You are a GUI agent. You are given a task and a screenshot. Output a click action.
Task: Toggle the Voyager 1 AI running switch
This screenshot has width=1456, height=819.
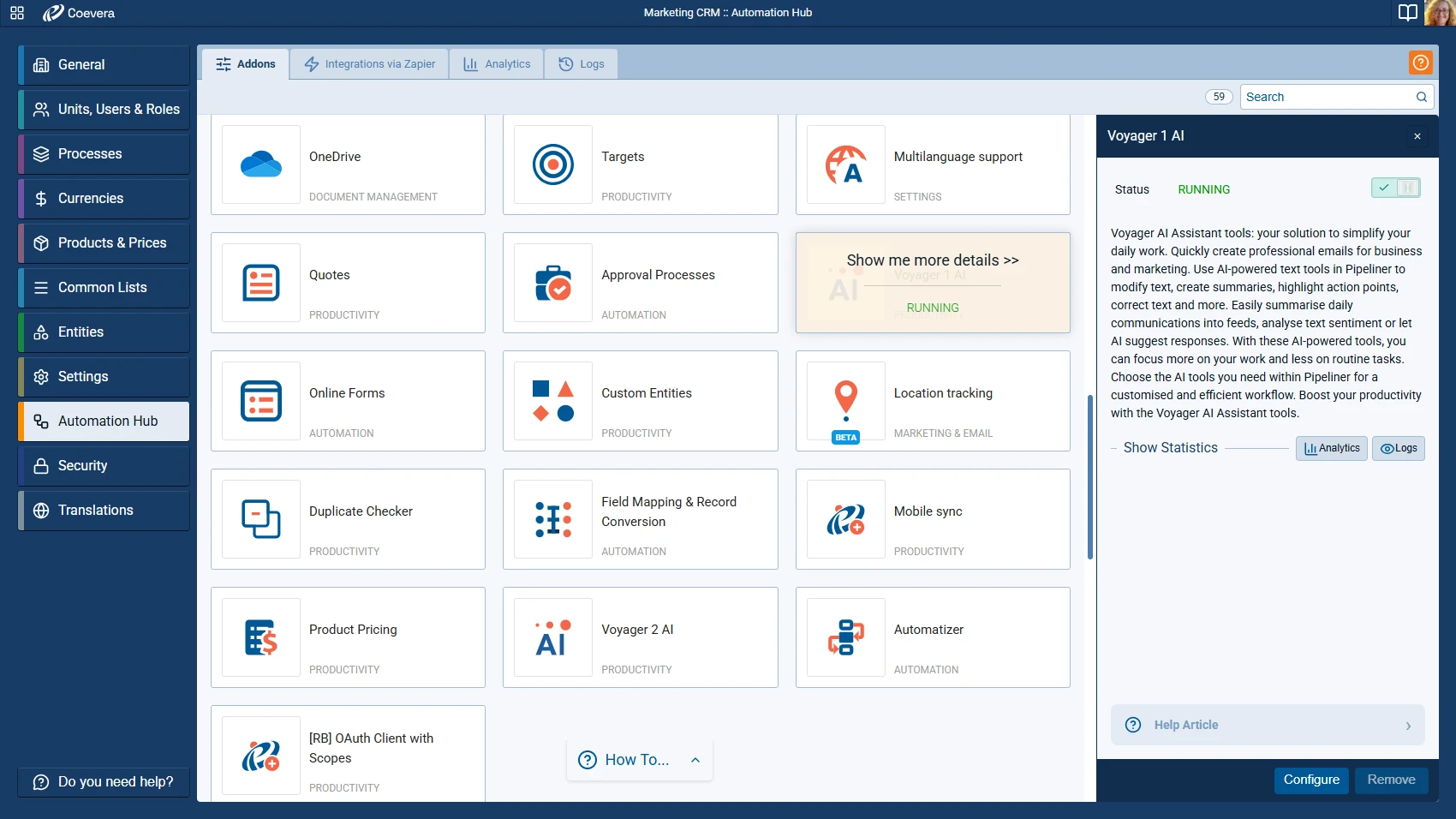pyautogui.click(x=1396, y=188)
